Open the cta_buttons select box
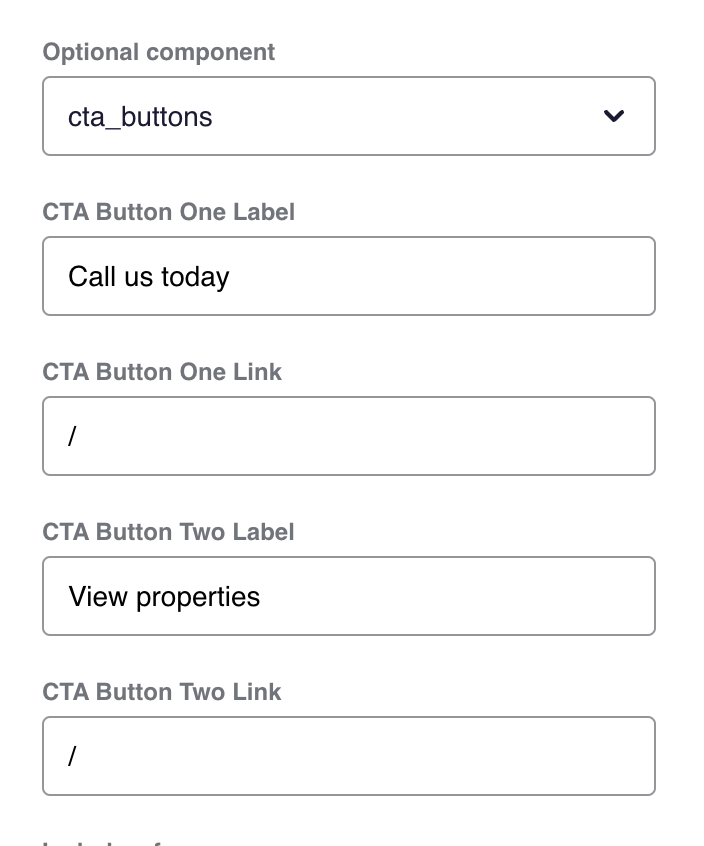This screenshot has height=846, width=704. pyautogui.click(x=348, y=116)
